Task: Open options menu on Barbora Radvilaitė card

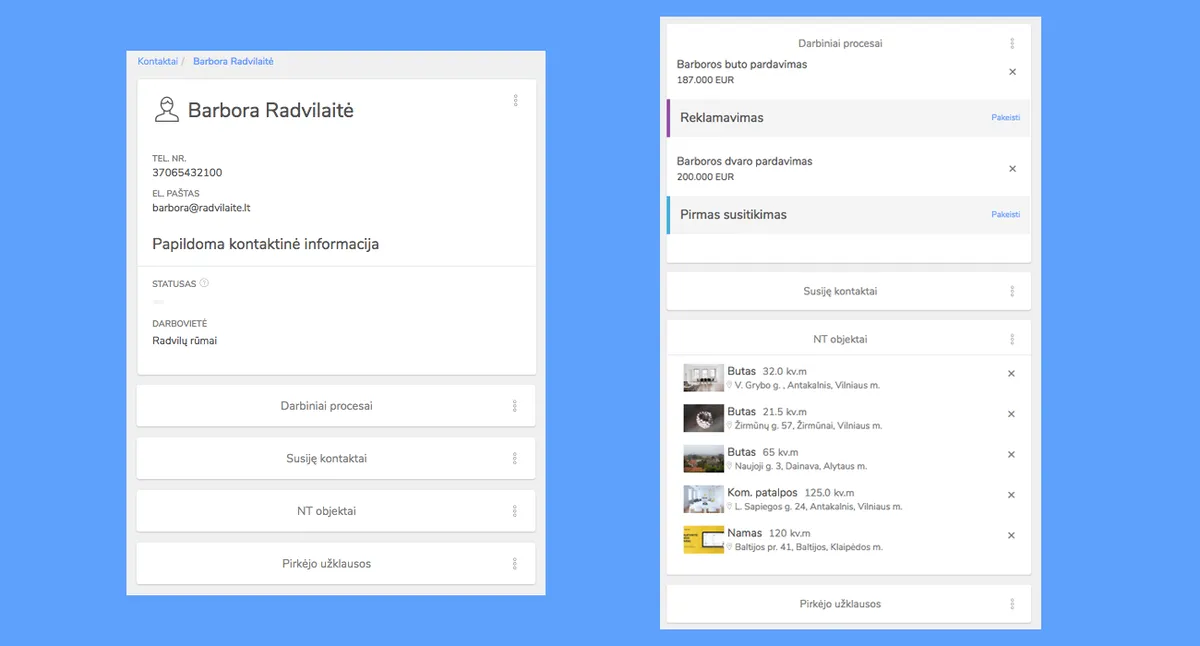Action: pos(515,101)
